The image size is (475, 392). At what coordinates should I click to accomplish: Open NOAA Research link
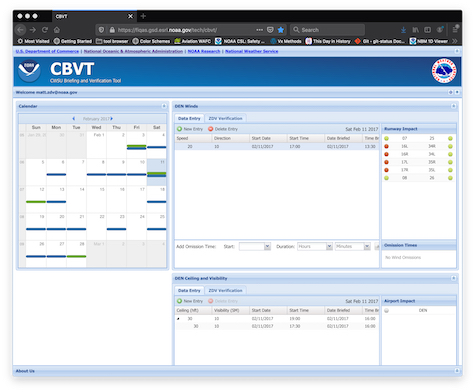click(x=204, y=51)
